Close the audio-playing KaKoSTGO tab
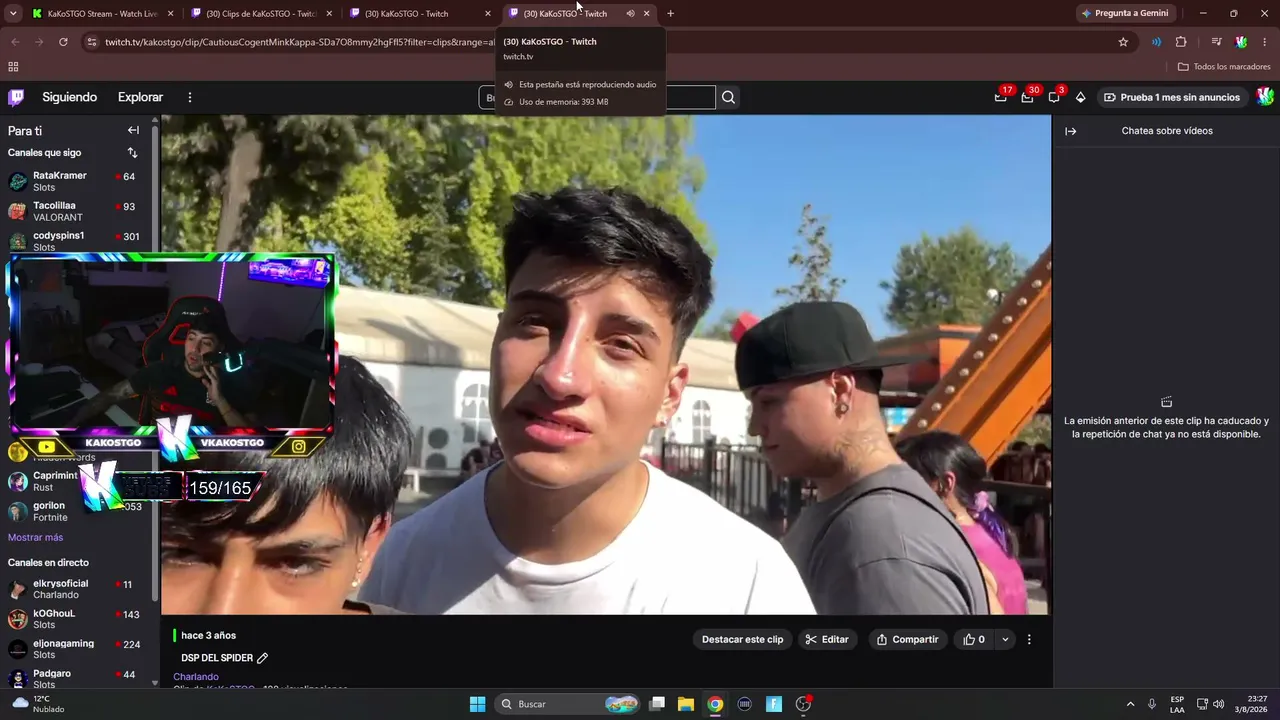 647,14
